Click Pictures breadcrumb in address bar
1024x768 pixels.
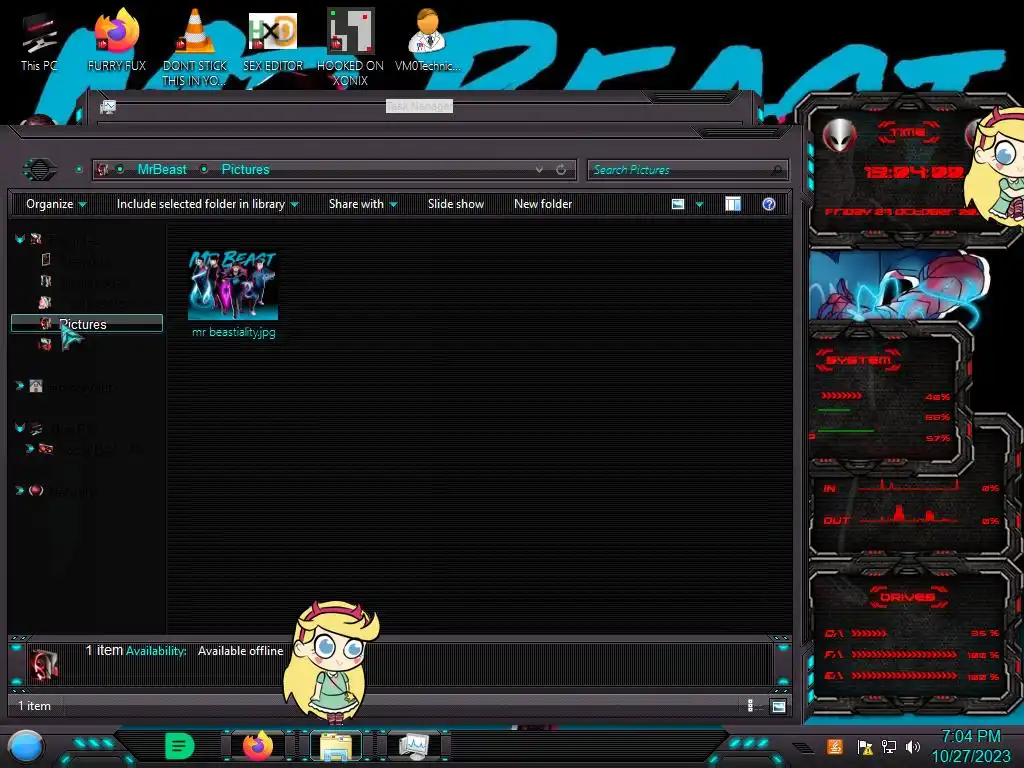pos(246,170)
